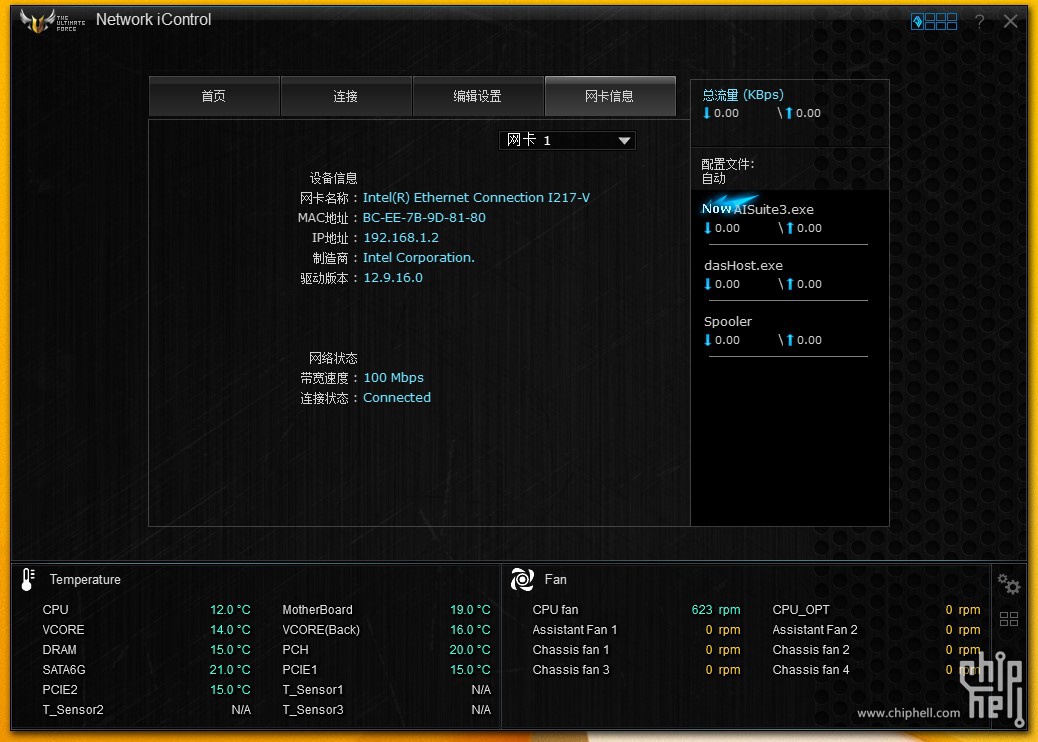Select Spooler in the process list
1038x742 pixels.
tap(728, 322)
